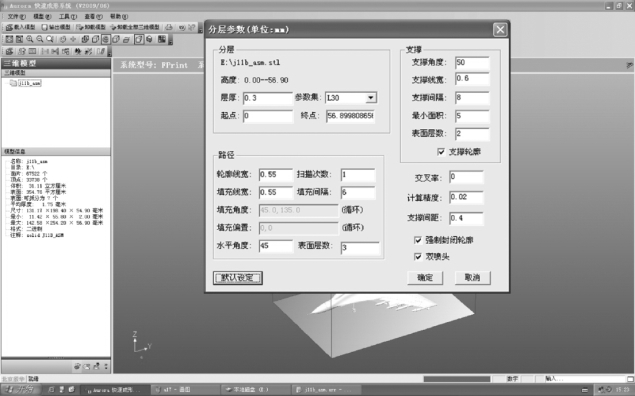
Task: Click the zoom-in magnifier icon
Action: point(30,39)
